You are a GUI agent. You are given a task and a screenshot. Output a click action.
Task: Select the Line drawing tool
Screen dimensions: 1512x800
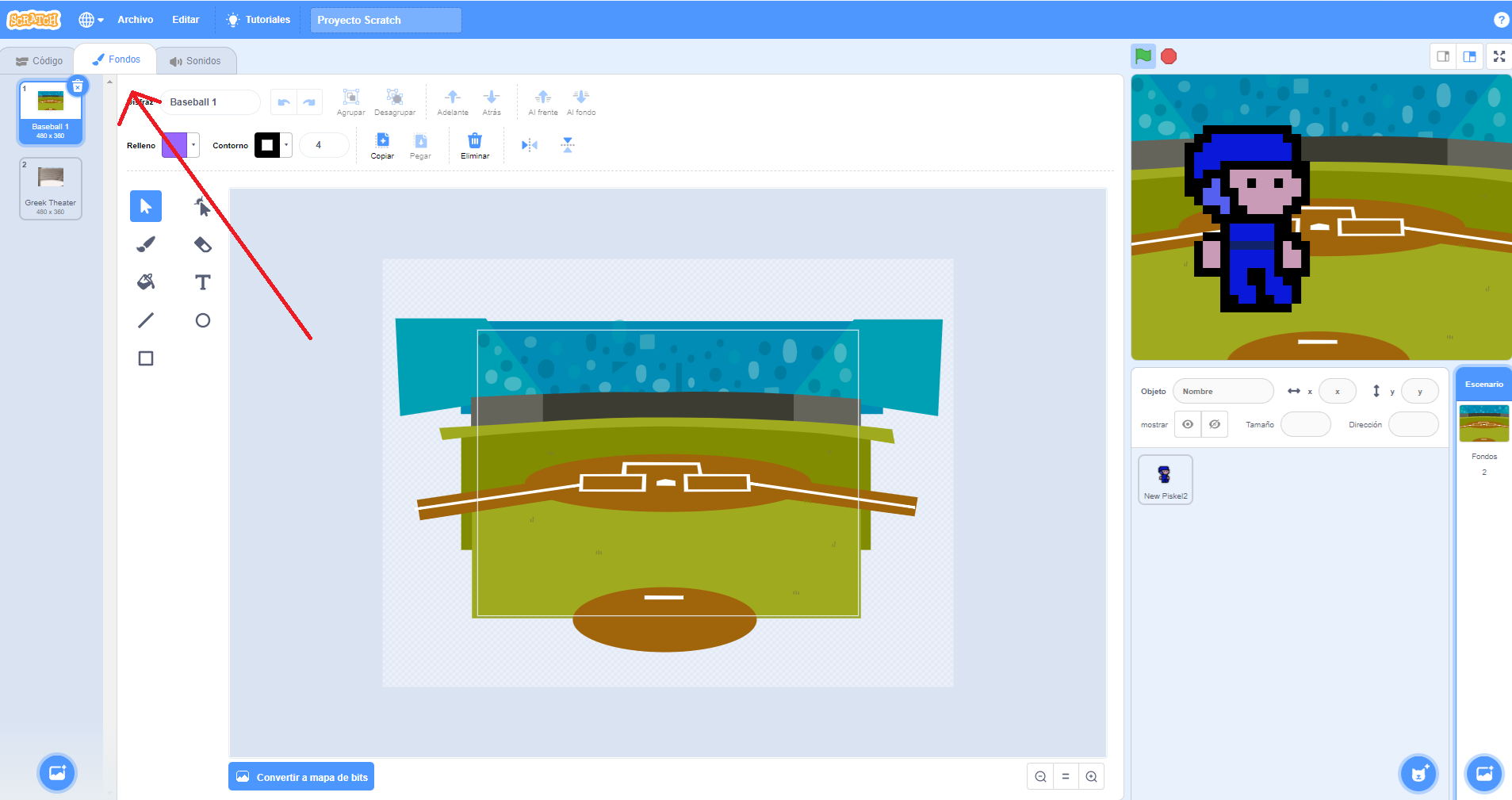coord(146,320)
